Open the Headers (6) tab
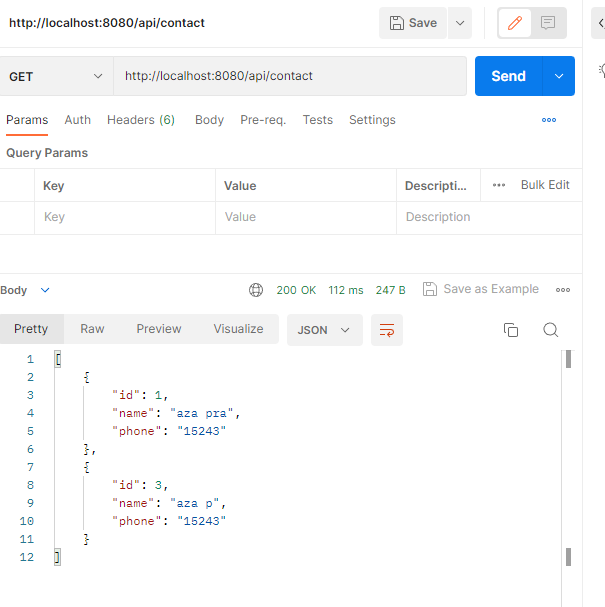 click(x=141, y=120)
